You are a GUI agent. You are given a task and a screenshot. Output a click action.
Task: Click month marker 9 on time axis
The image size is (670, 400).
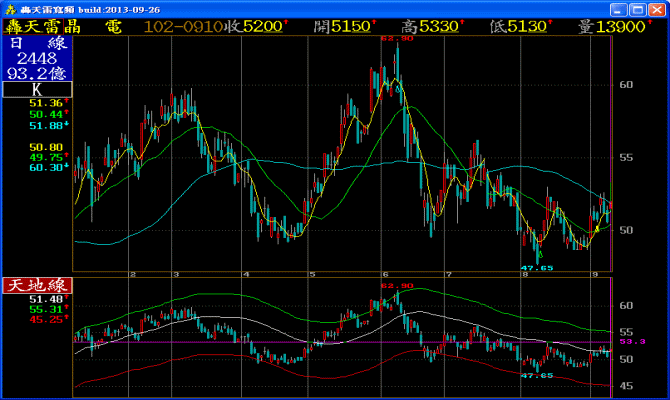595,274
